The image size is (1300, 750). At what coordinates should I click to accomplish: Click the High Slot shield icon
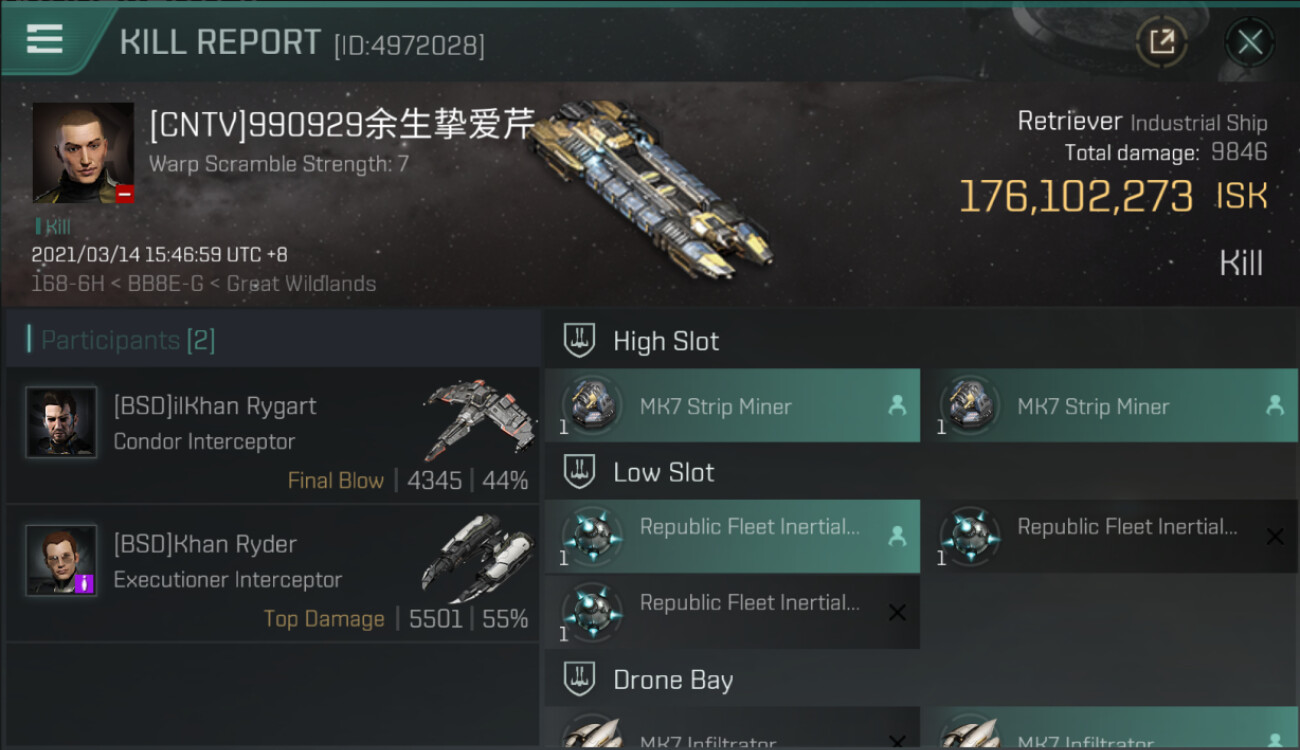pos(579,340)
